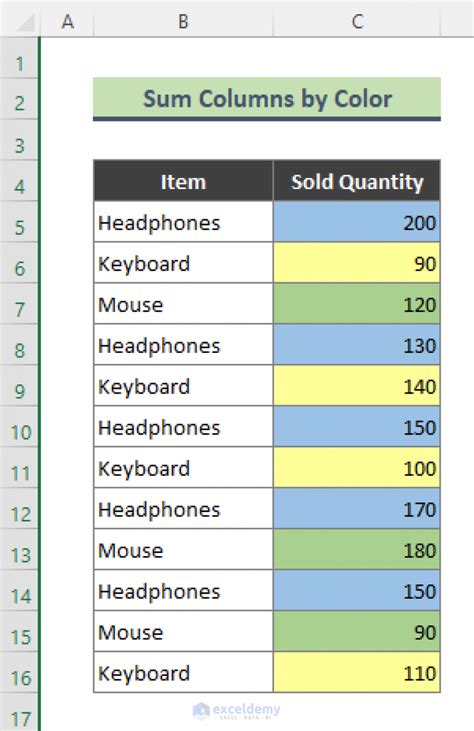The height and width of the screenshot is (731, 474).
Task: Select the Keyboard cell in row 16
Action: 183,672
